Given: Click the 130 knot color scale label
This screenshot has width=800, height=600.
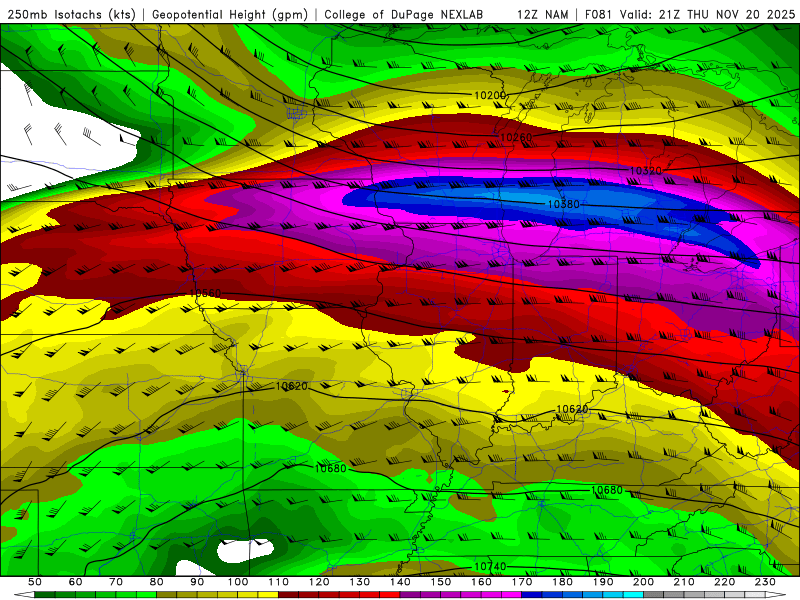Looking at the screenshot, I should pos(359,582).
